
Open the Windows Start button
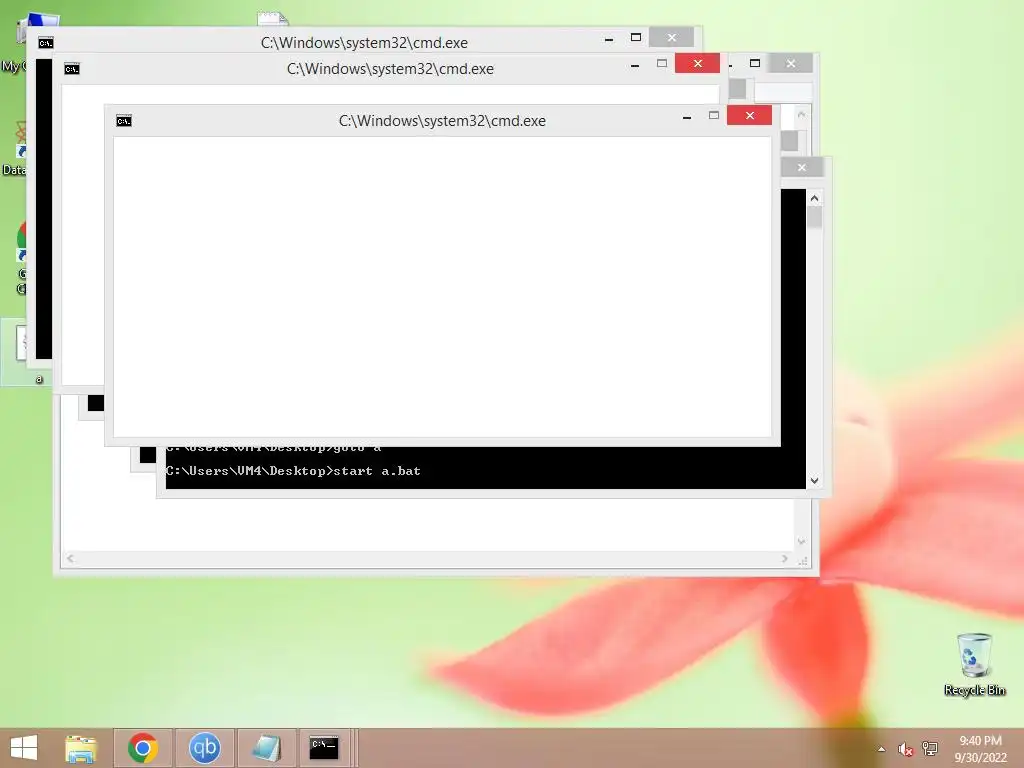coord(24,748)
